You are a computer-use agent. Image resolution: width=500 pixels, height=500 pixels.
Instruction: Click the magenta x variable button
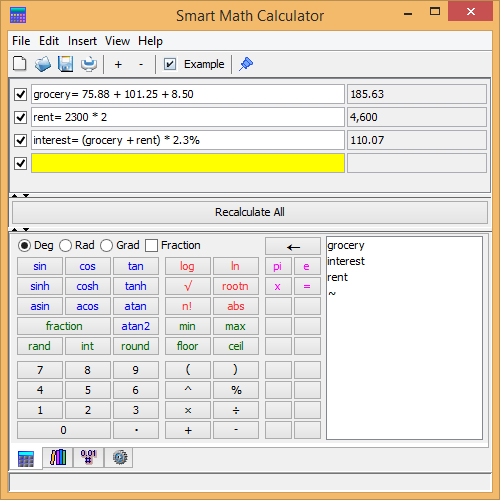(x=278, y=286)
